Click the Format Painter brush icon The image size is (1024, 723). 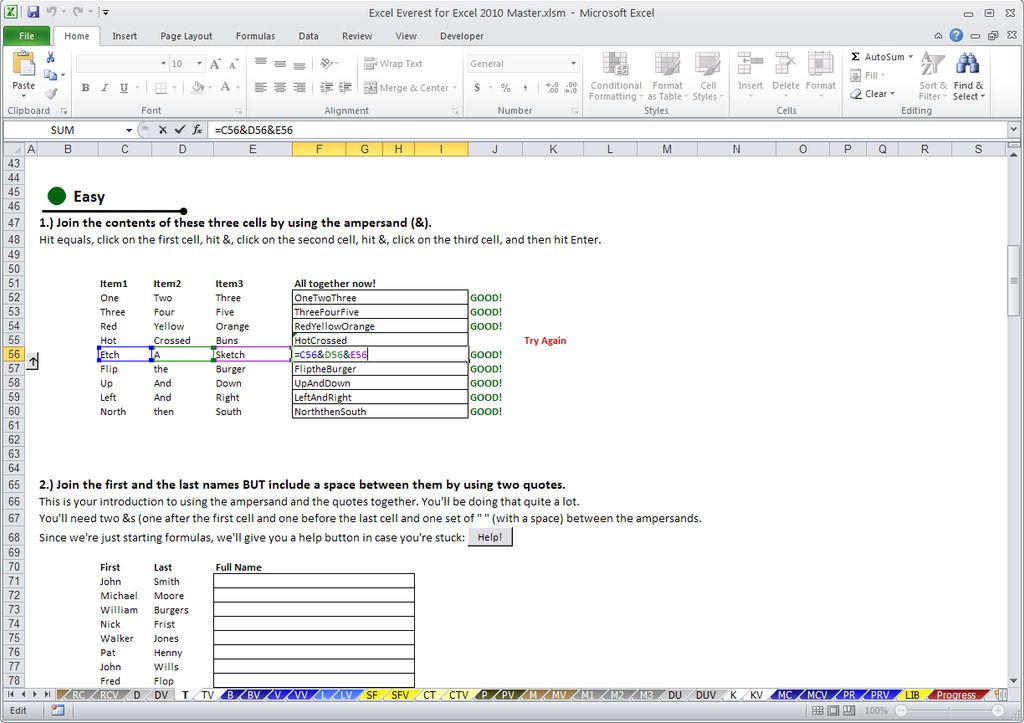coord(50,94)
